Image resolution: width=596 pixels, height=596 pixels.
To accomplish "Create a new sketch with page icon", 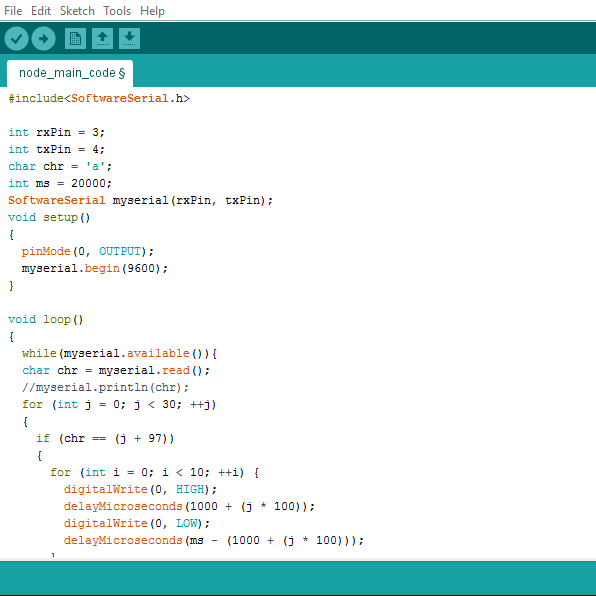I will tap(75, 38).
